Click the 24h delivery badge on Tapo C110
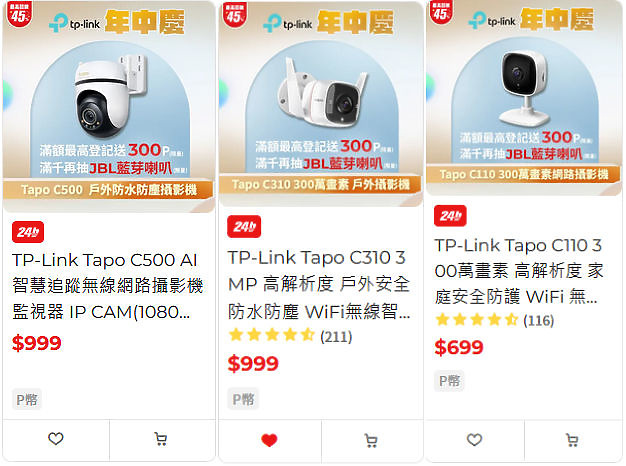 (450, 216)
